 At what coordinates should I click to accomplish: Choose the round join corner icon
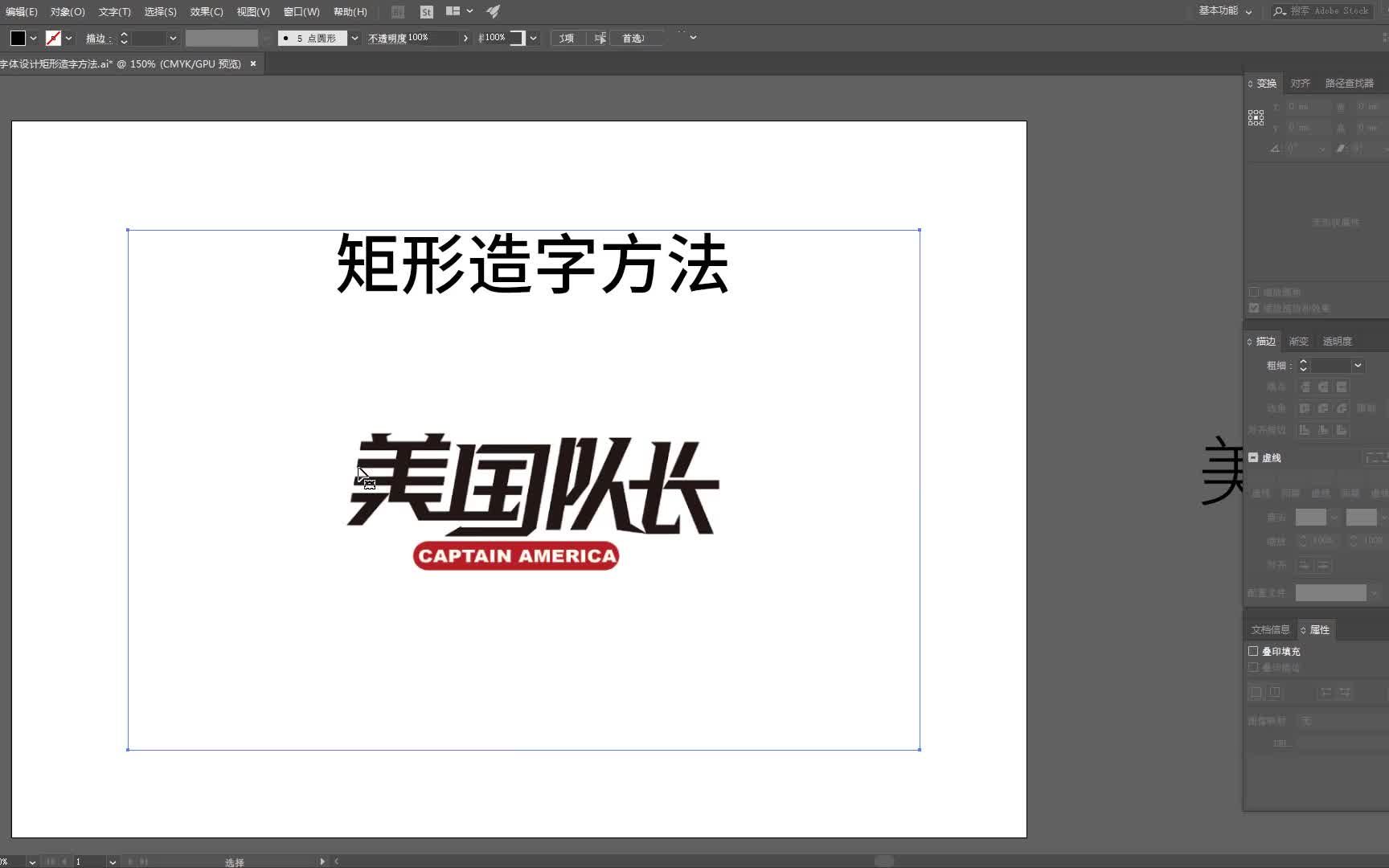point(1323,408)
